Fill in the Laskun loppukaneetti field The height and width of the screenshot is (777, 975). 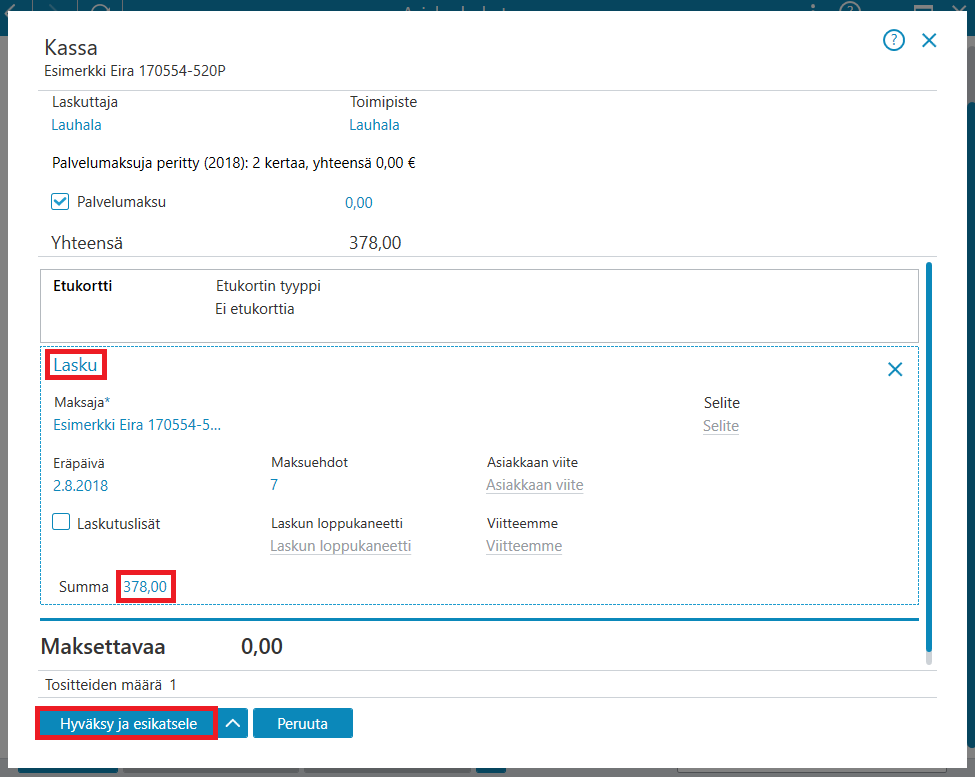[x=341, y=546]
